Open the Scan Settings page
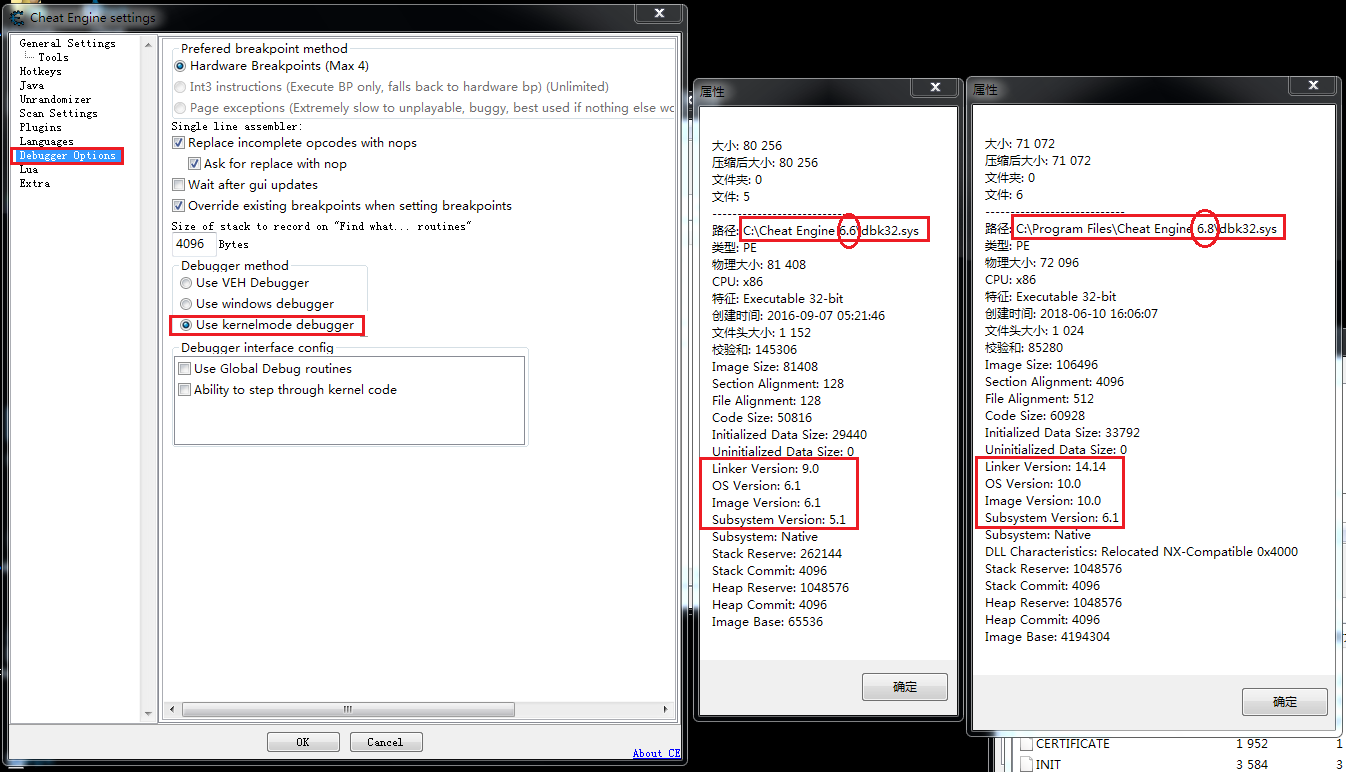1346x772 pixels. [58, 113]
